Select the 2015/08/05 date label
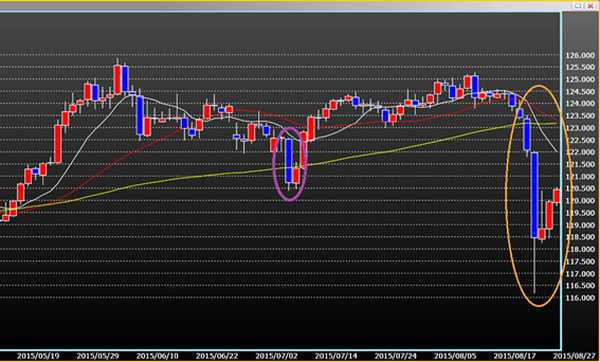The image size is (600, 362). pos(456,356)
